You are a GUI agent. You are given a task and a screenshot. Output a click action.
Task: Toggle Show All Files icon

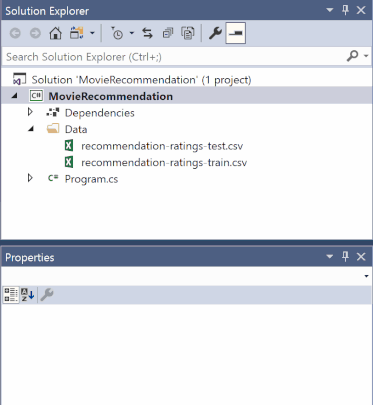pyautogui.click(x=188, y=33)
